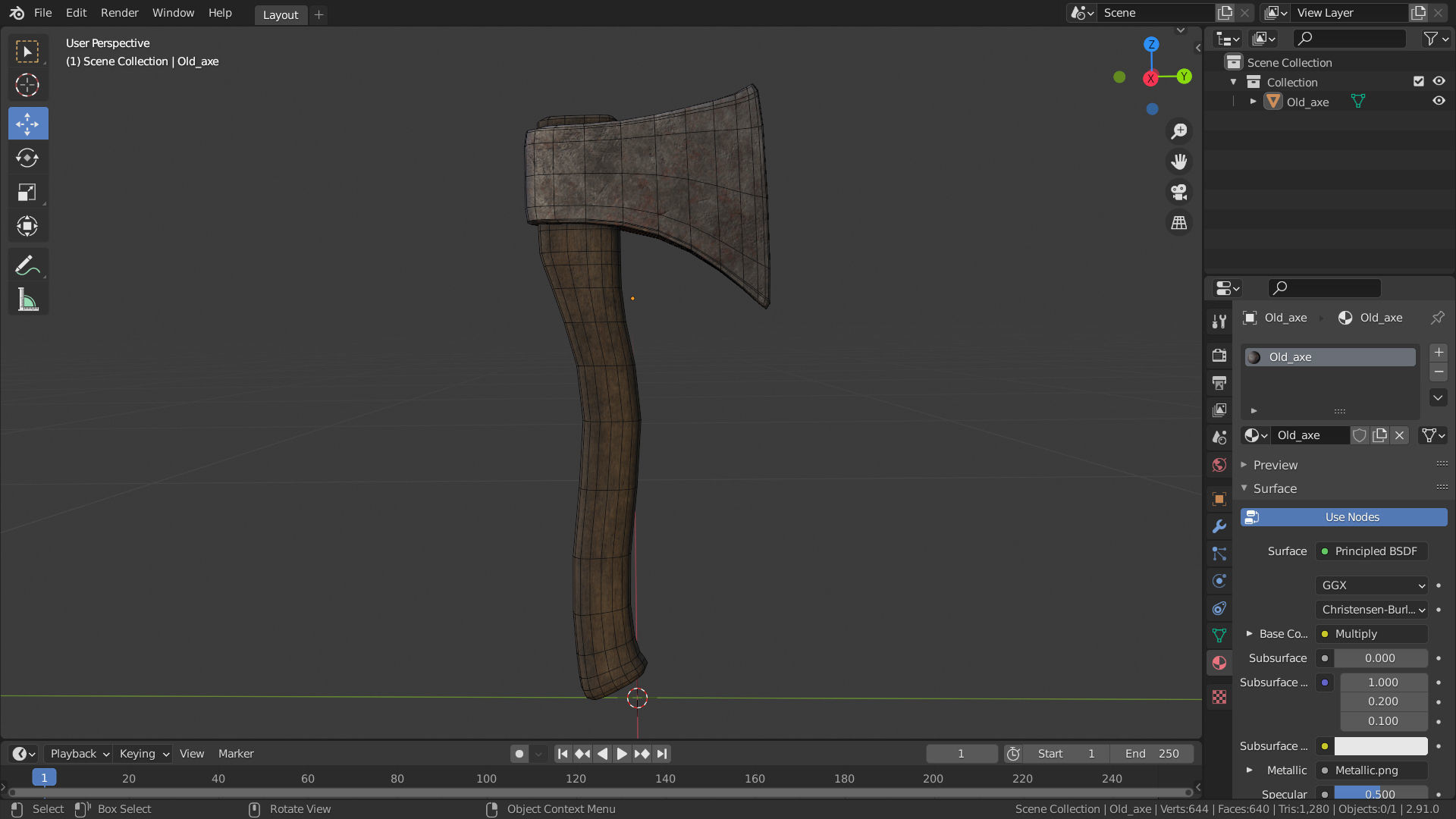Click the Specular 0.500 slider

pos(1381,794)
